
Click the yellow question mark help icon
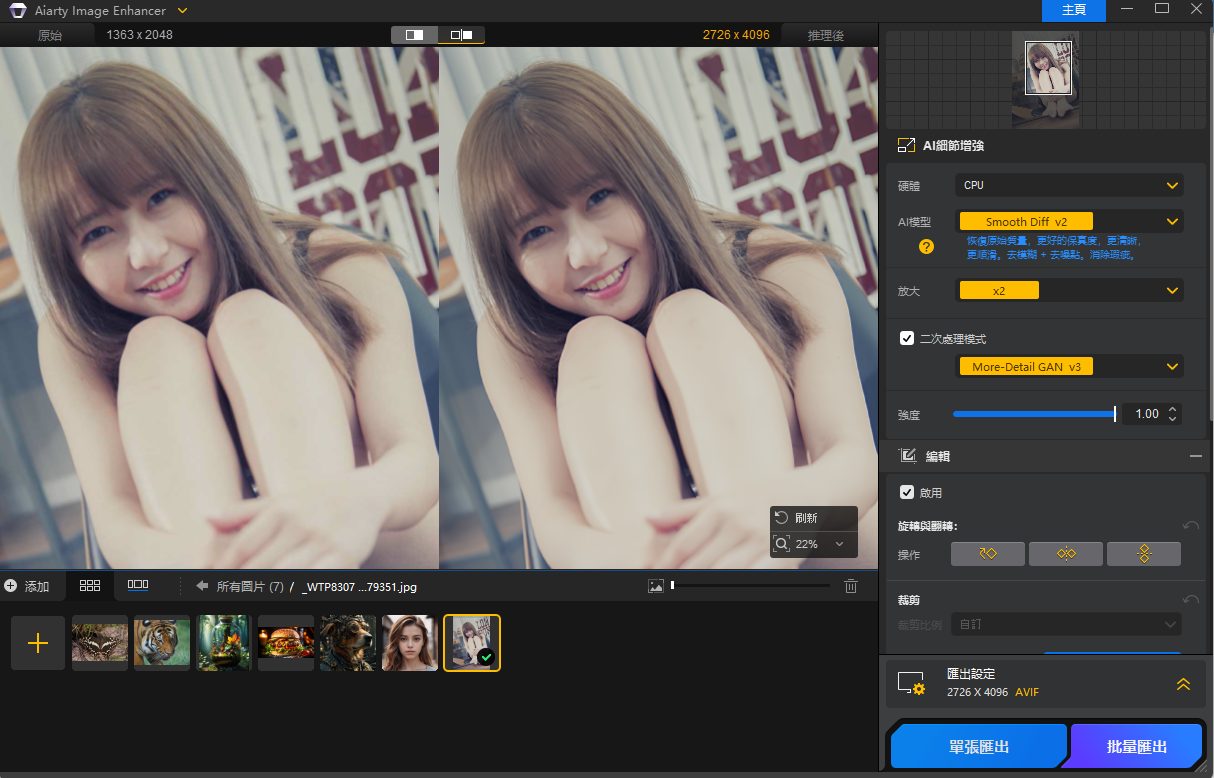[x=926, y=246]
